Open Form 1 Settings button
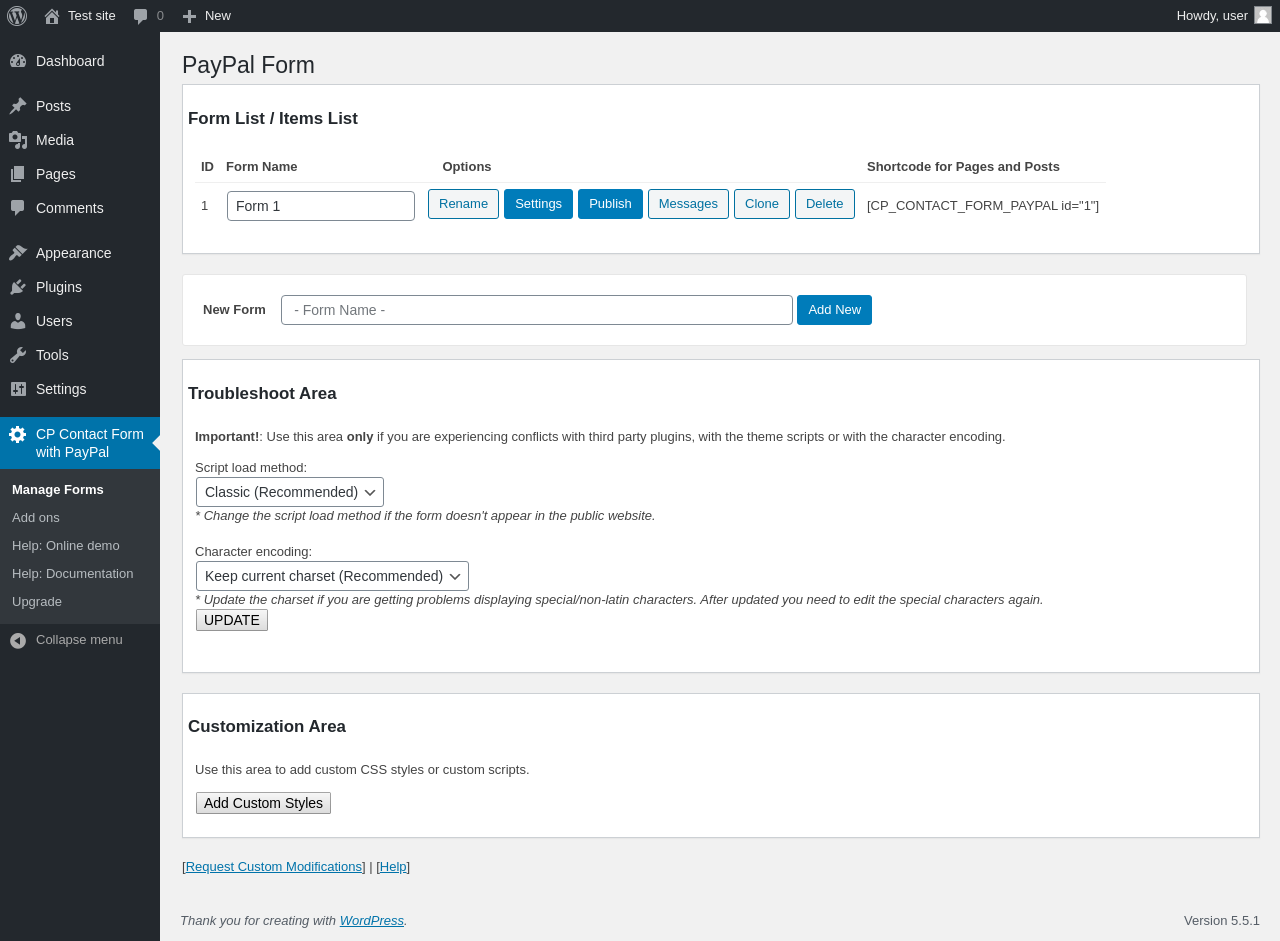Screen dimensions: 1280x941 (538, 204)
